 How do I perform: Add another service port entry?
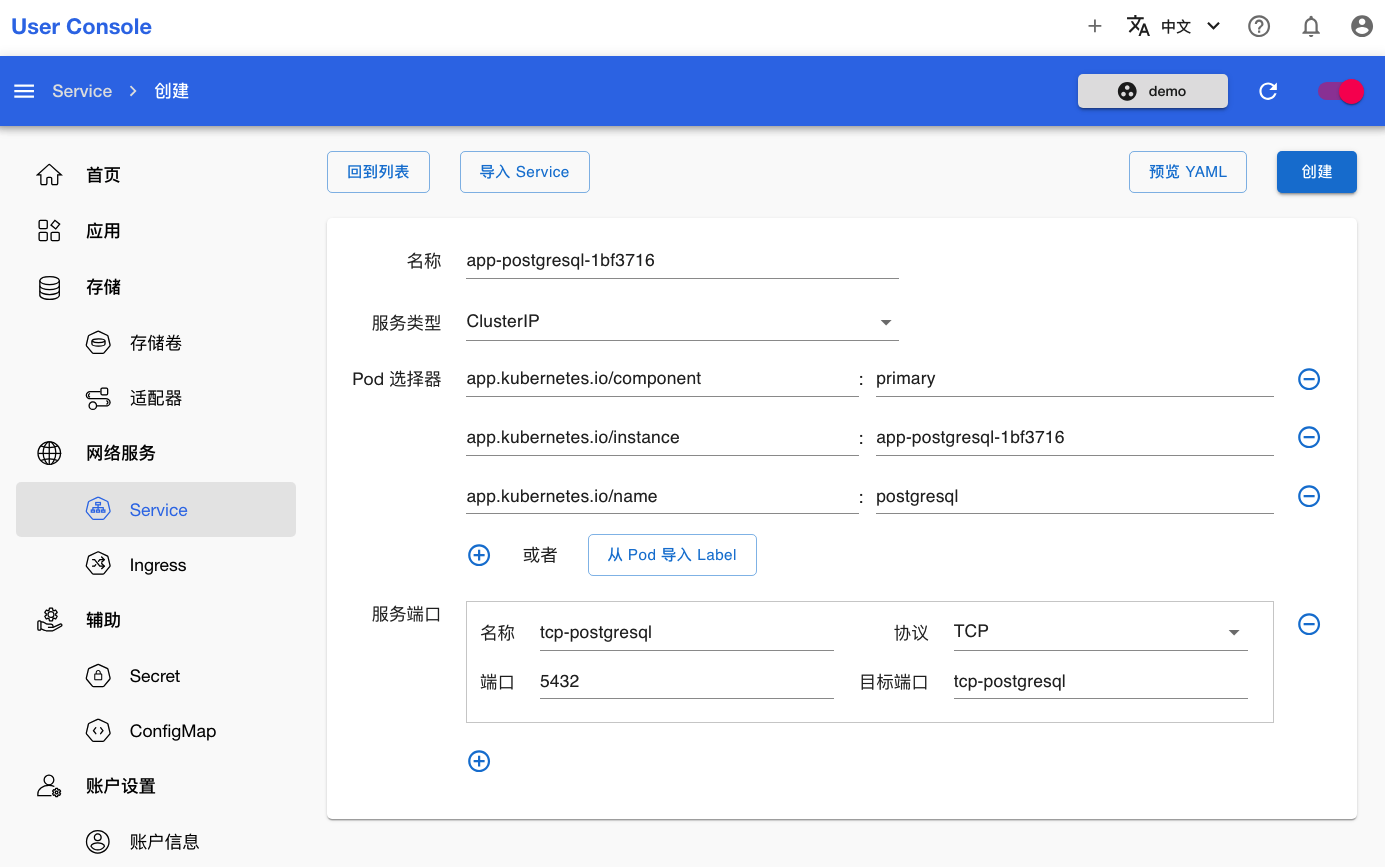[x=479, y=761]
